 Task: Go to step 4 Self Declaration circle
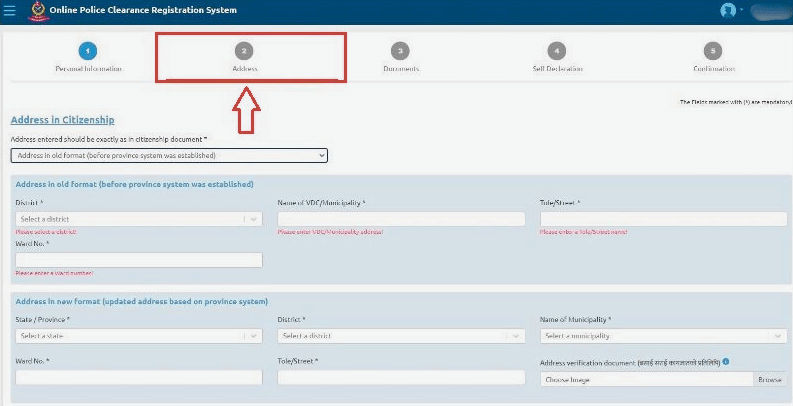(556, 51)
